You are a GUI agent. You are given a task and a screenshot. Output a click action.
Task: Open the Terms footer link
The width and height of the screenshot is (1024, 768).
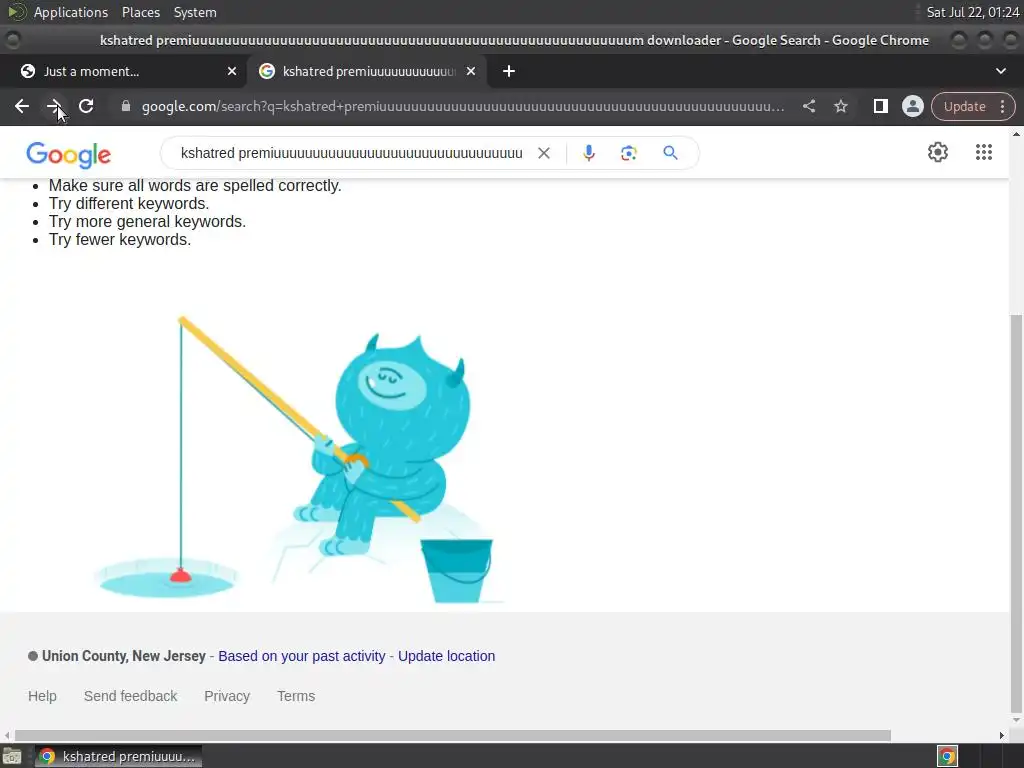(296, 696)
